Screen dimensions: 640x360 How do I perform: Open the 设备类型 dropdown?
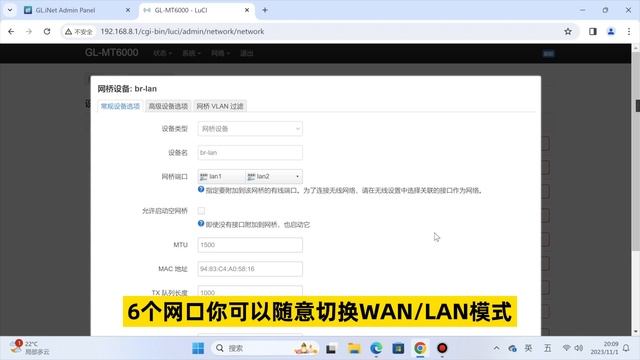coord(250,129)
